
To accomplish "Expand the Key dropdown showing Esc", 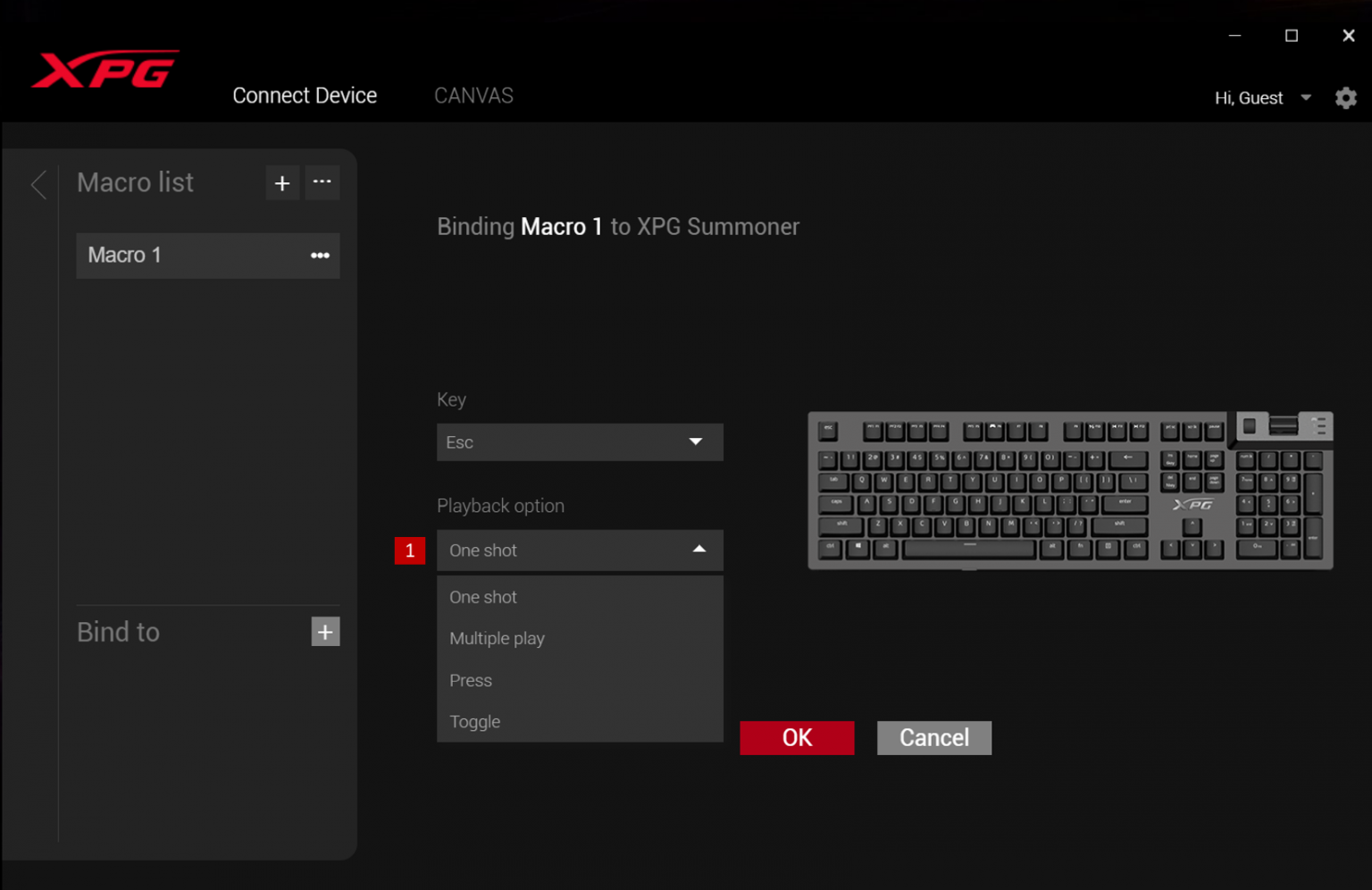I will [579, 442].
